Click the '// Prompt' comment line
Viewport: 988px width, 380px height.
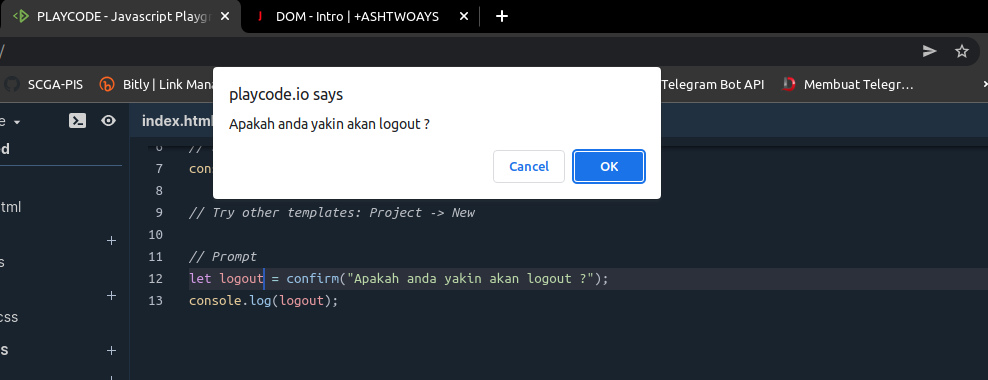pos(223,256)
